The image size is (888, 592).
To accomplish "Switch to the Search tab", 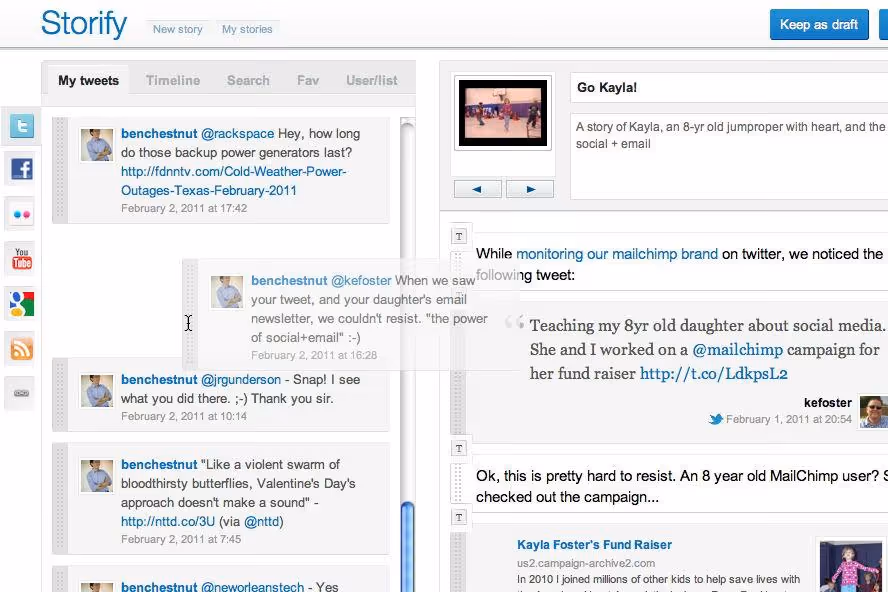I will (x=248, y=80).
